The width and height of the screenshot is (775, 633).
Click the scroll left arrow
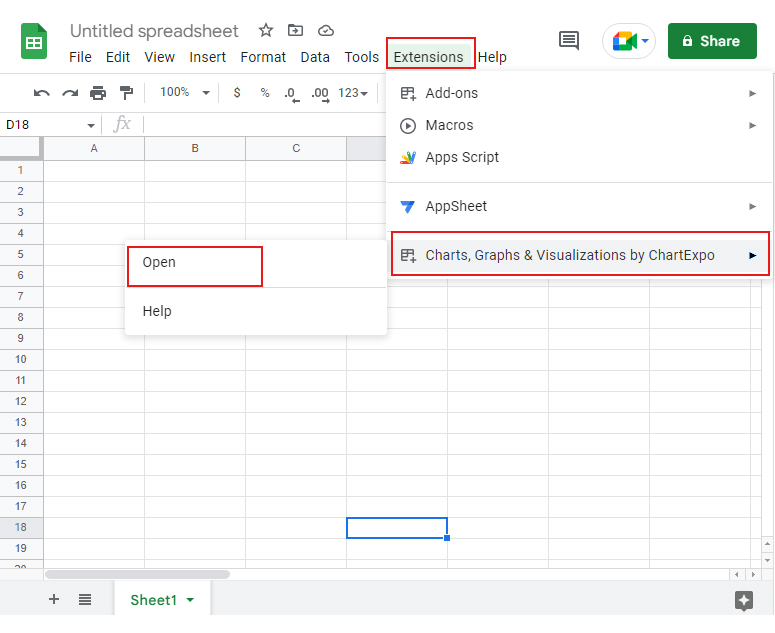coord(736,575)
